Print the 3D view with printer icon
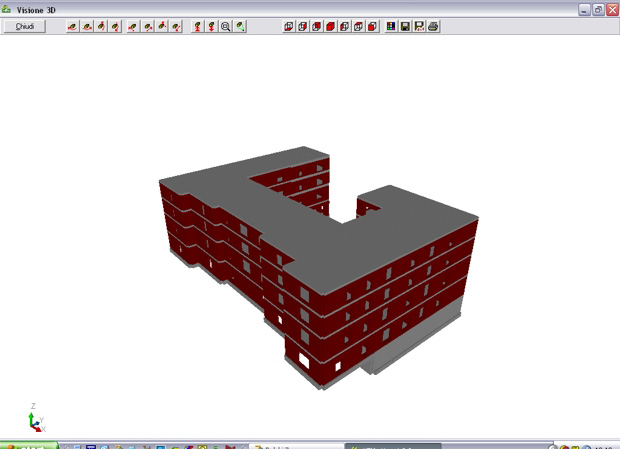 (433, 26)
